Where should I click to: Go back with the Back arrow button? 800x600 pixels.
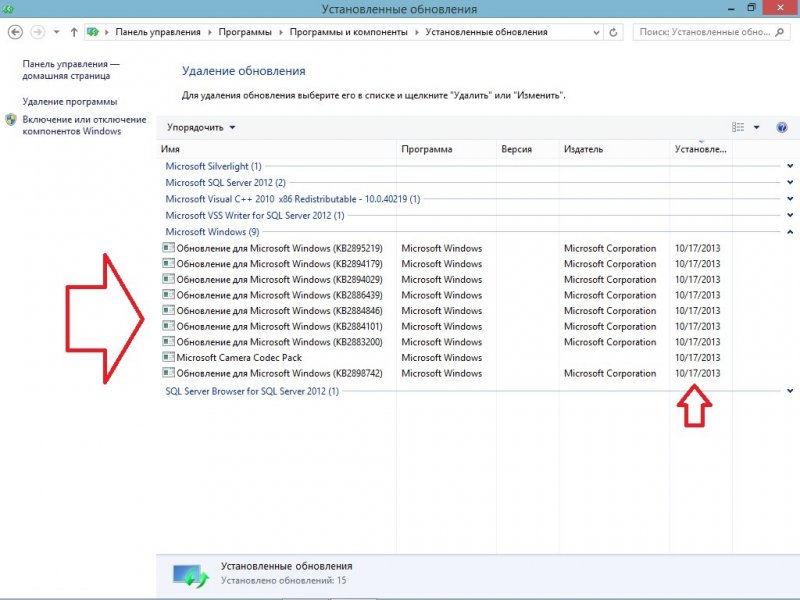pos(15,32)
